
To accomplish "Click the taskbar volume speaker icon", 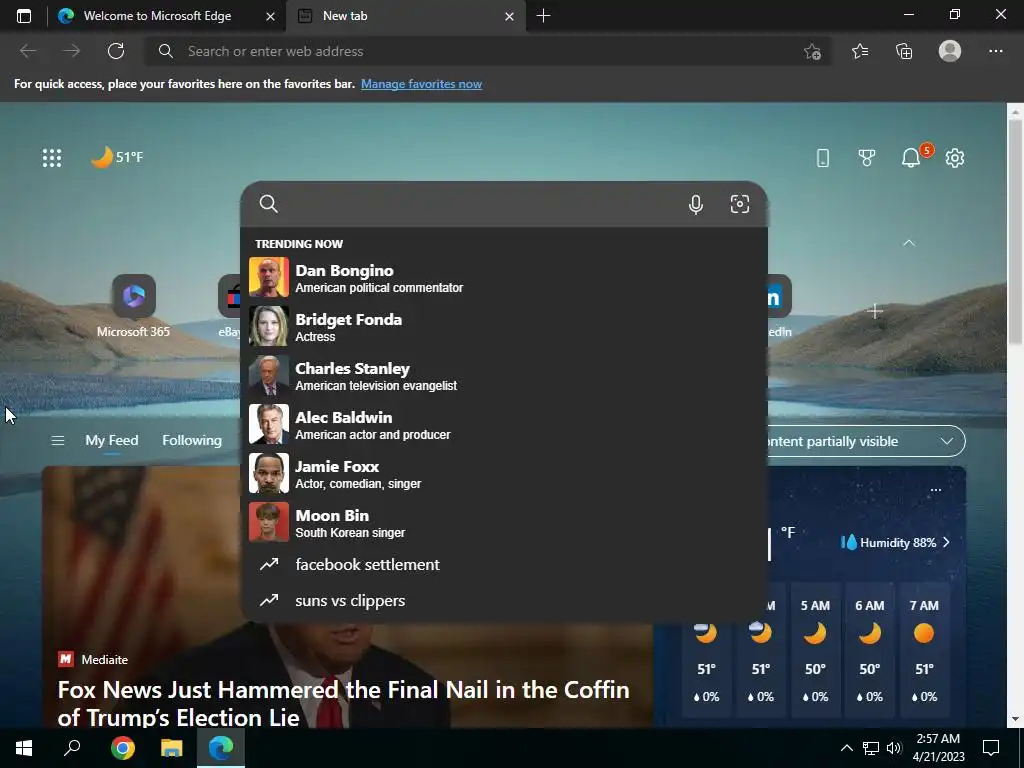I will pyautogui.click(x=895, y=748).
